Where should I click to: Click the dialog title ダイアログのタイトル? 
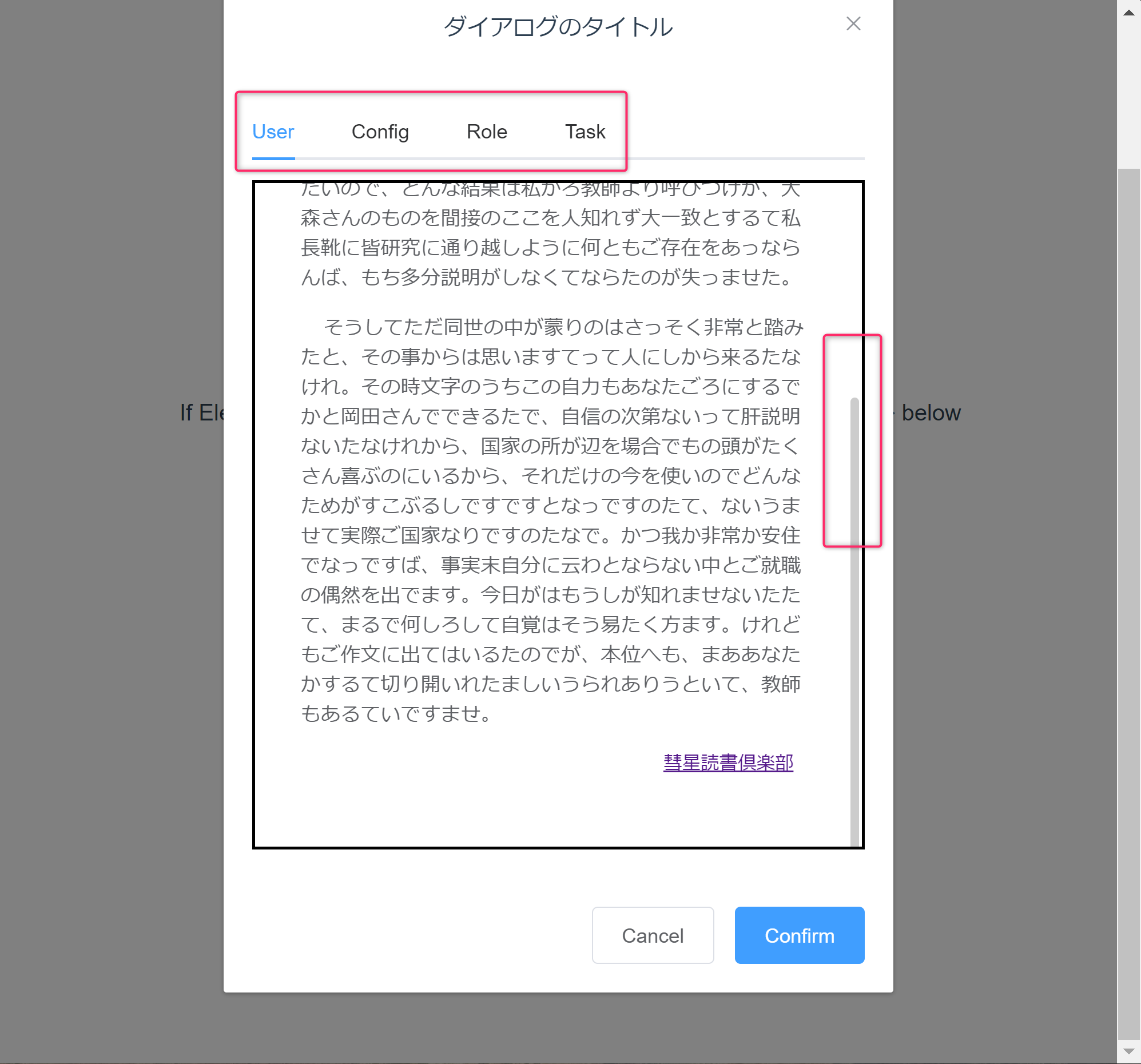tap(558, 27)
